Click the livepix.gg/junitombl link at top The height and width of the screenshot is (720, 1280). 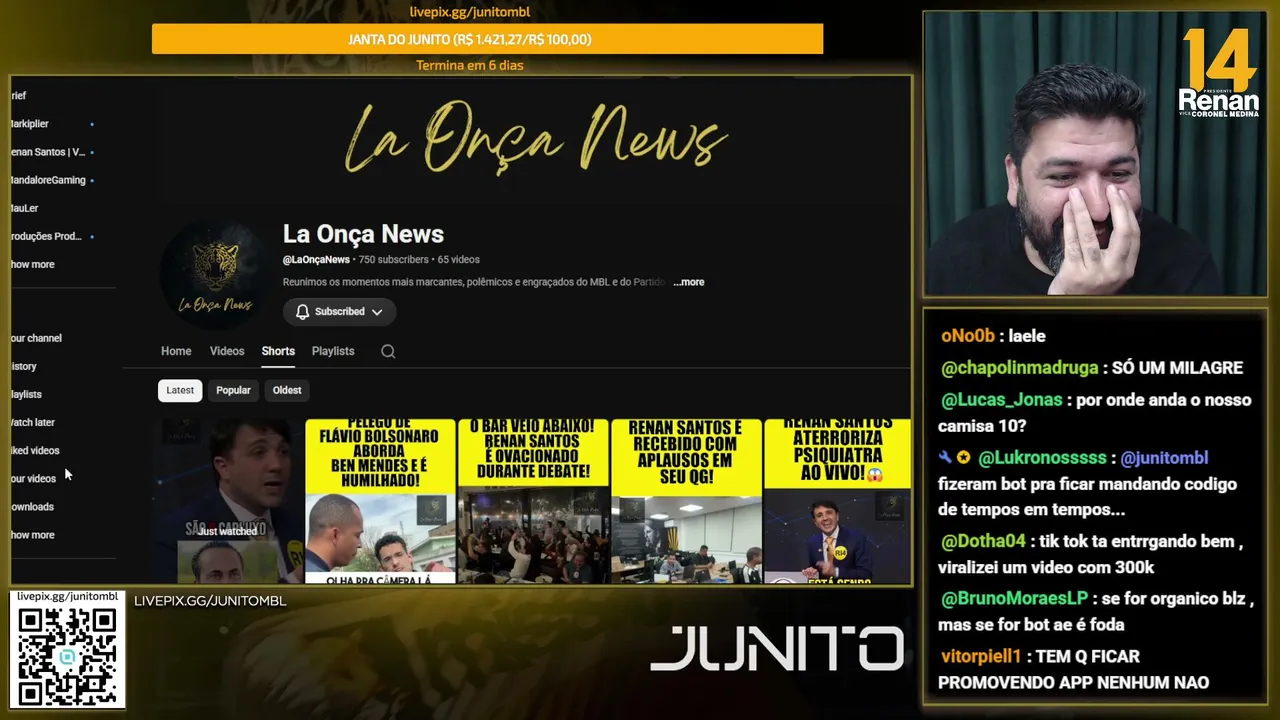point(470,12)
